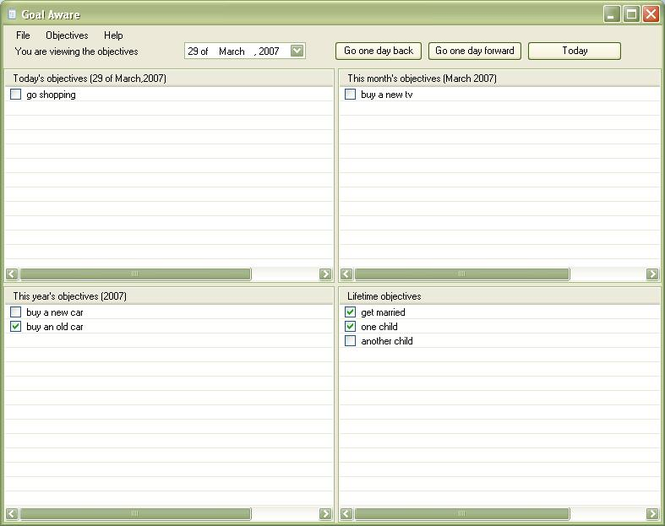Click right arrow of Lifetime objectives scrollbar
Image resolution: width=665 pixels, height=526 pixels.
point(652,514)
